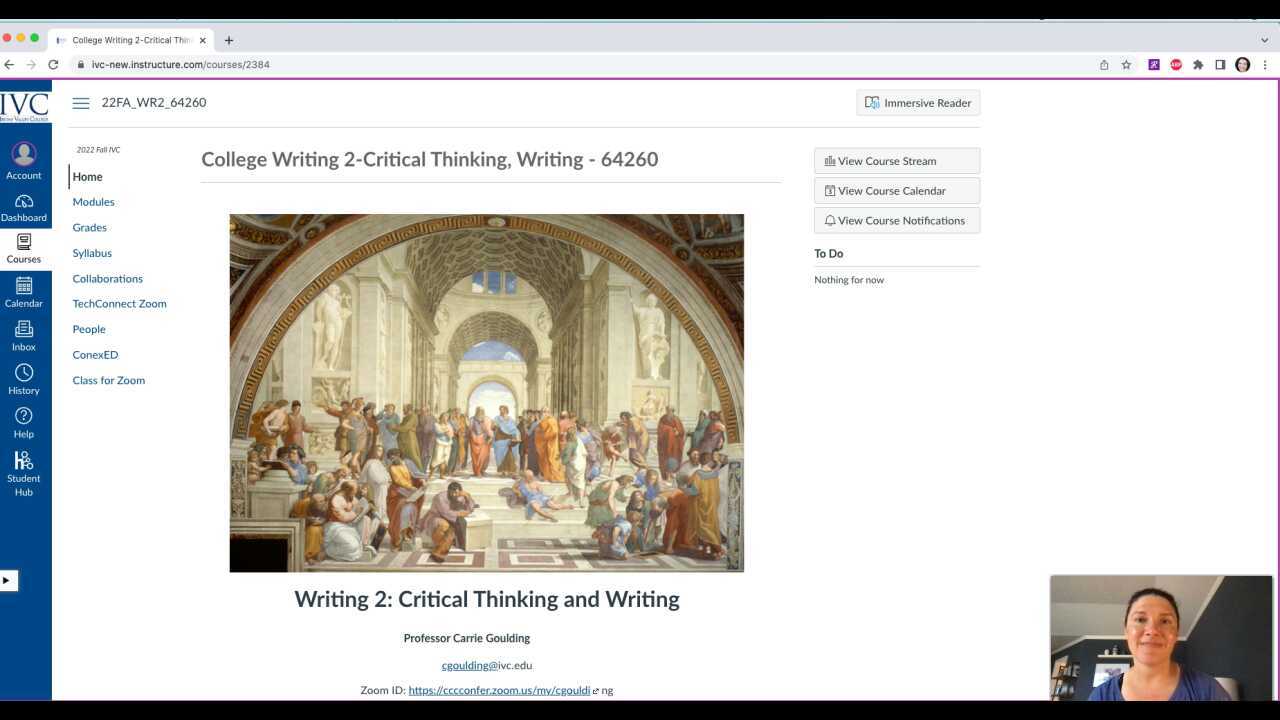Screen dimensions: 1280x720
Task: Open View Course Notifications
Action: coord(896,220)
